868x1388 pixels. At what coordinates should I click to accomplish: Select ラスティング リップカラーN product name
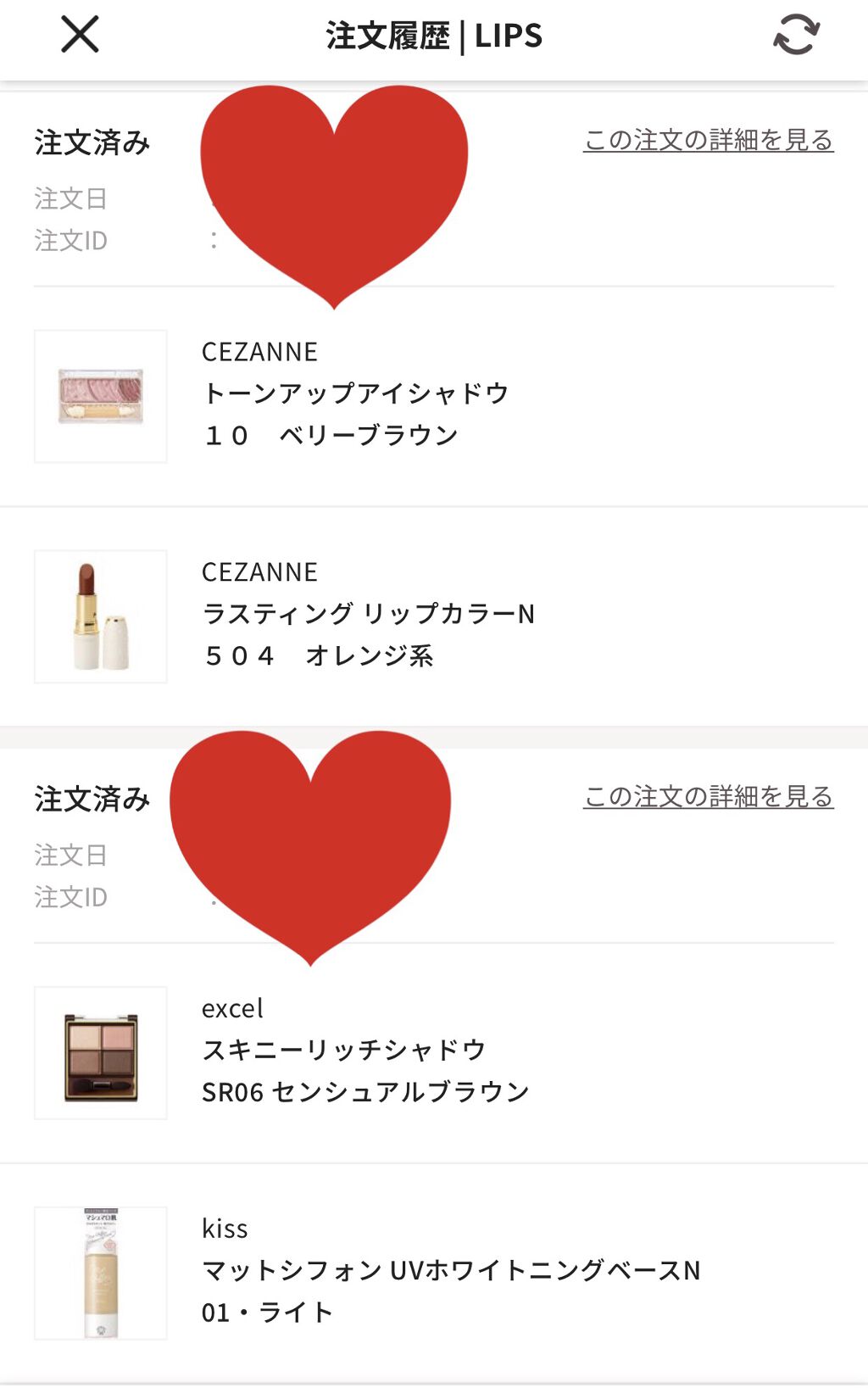coord(369,614)
